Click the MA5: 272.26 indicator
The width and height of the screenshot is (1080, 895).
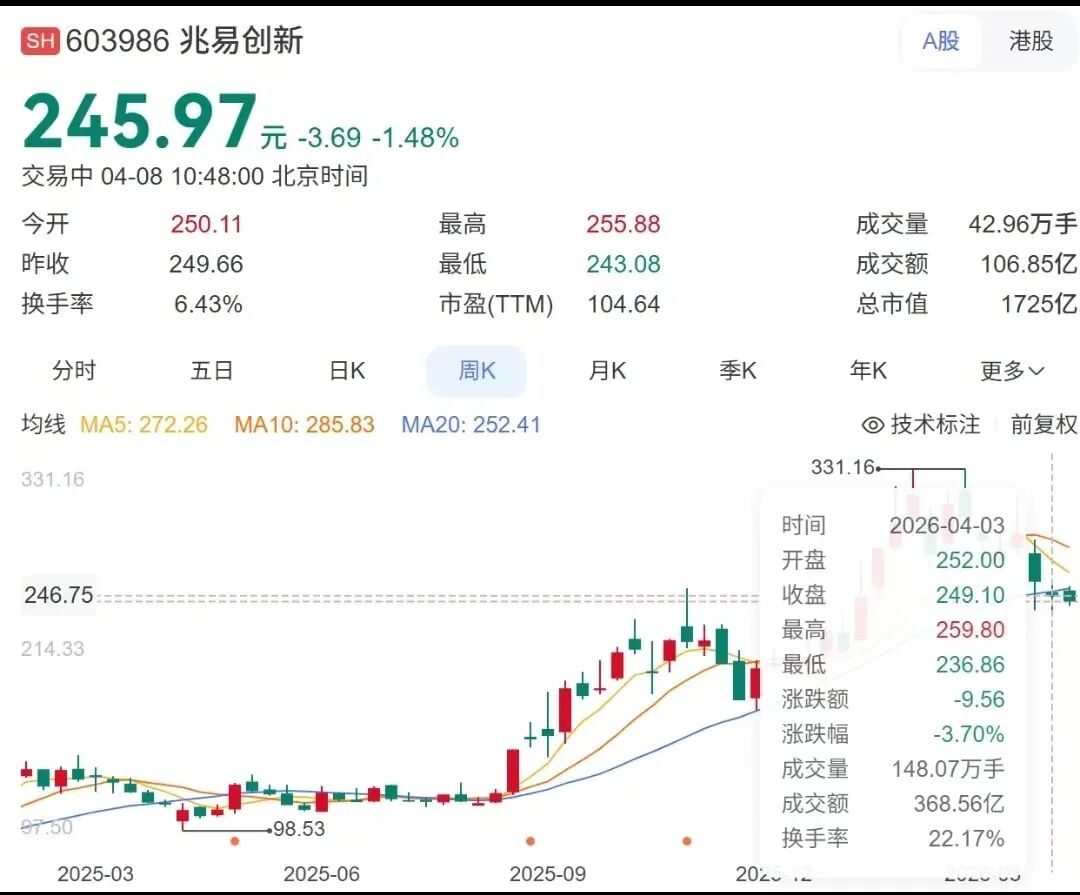point(144,424)
